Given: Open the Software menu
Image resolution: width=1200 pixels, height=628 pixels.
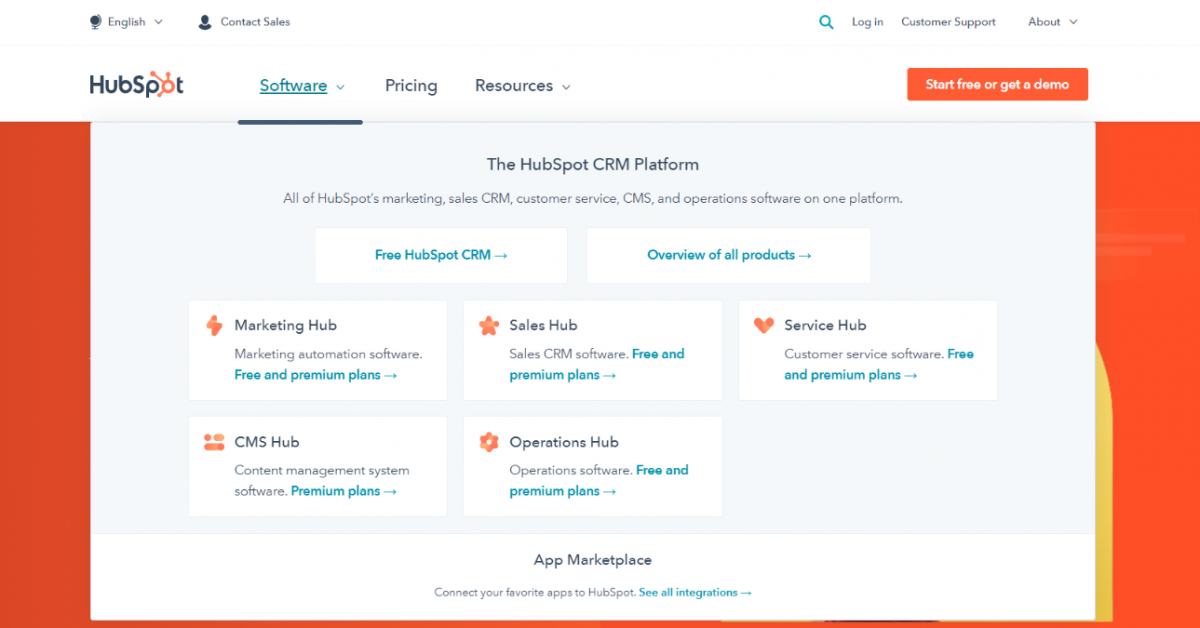Looking at the screenshot, I should point(299,86).
